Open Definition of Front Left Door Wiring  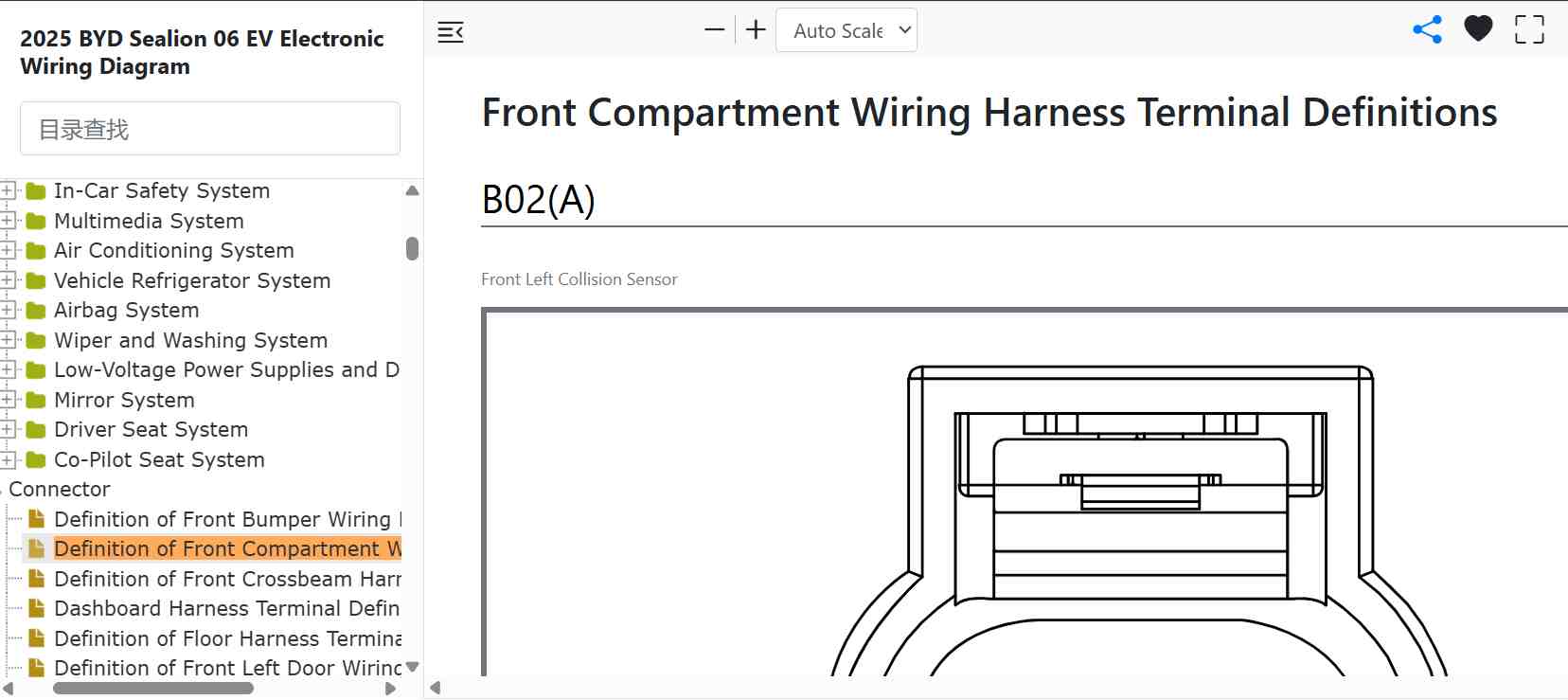tap(227, 669)
